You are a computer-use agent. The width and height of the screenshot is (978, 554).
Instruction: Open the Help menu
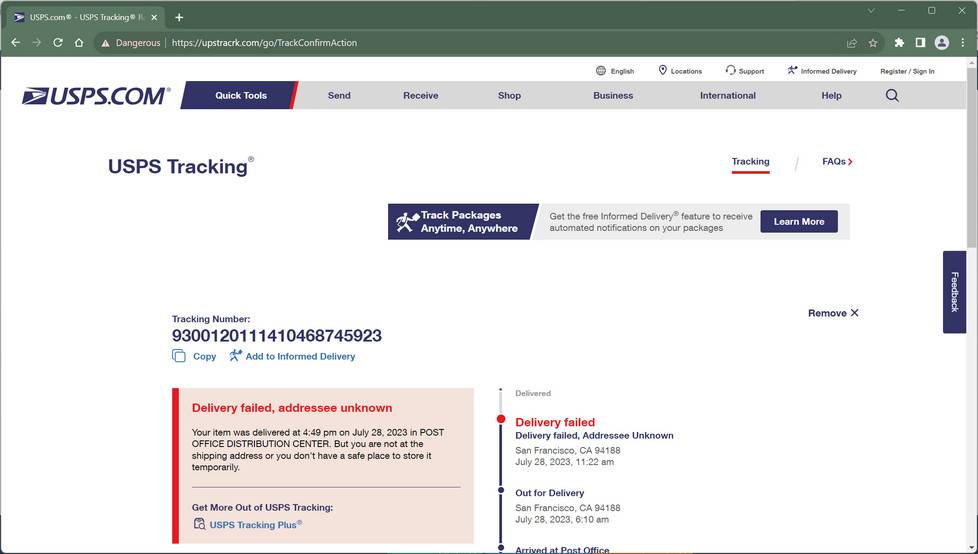[831, 95]
